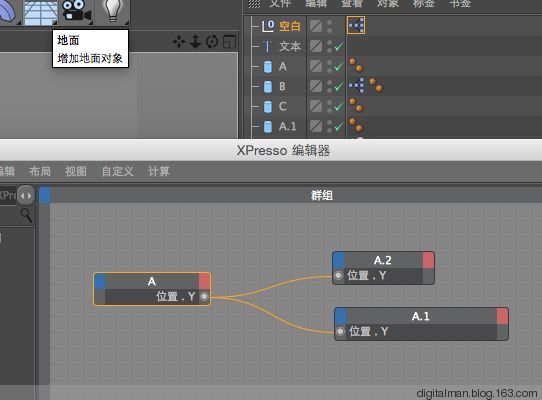Viewport: 542px width, 400px height.
Task: Click the text object icon beside 文本
Action: point(267,46)
